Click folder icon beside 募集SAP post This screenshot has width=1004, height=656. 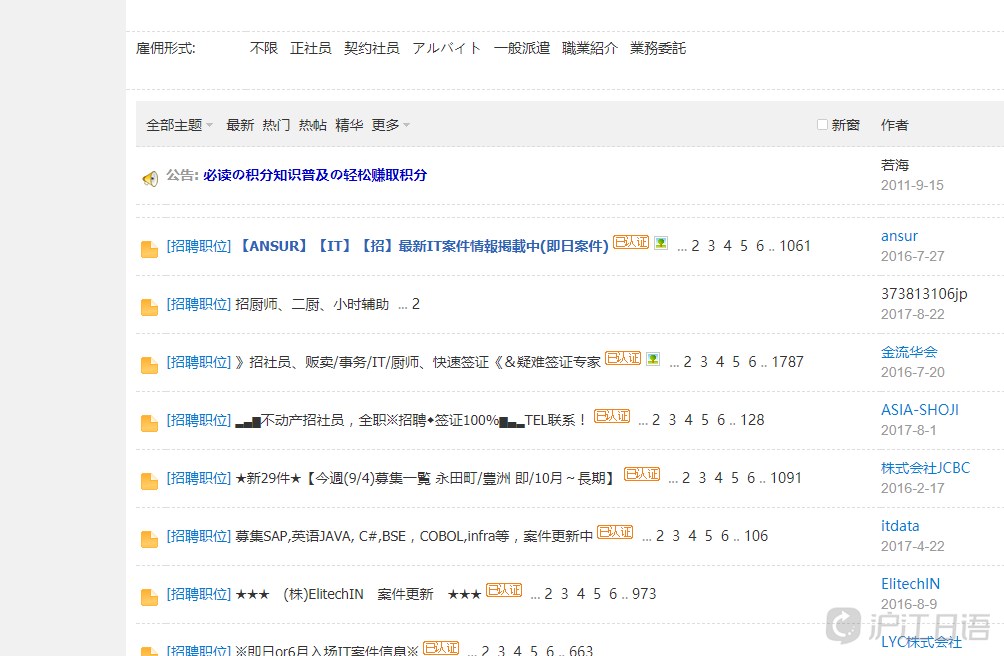[150, 539]
